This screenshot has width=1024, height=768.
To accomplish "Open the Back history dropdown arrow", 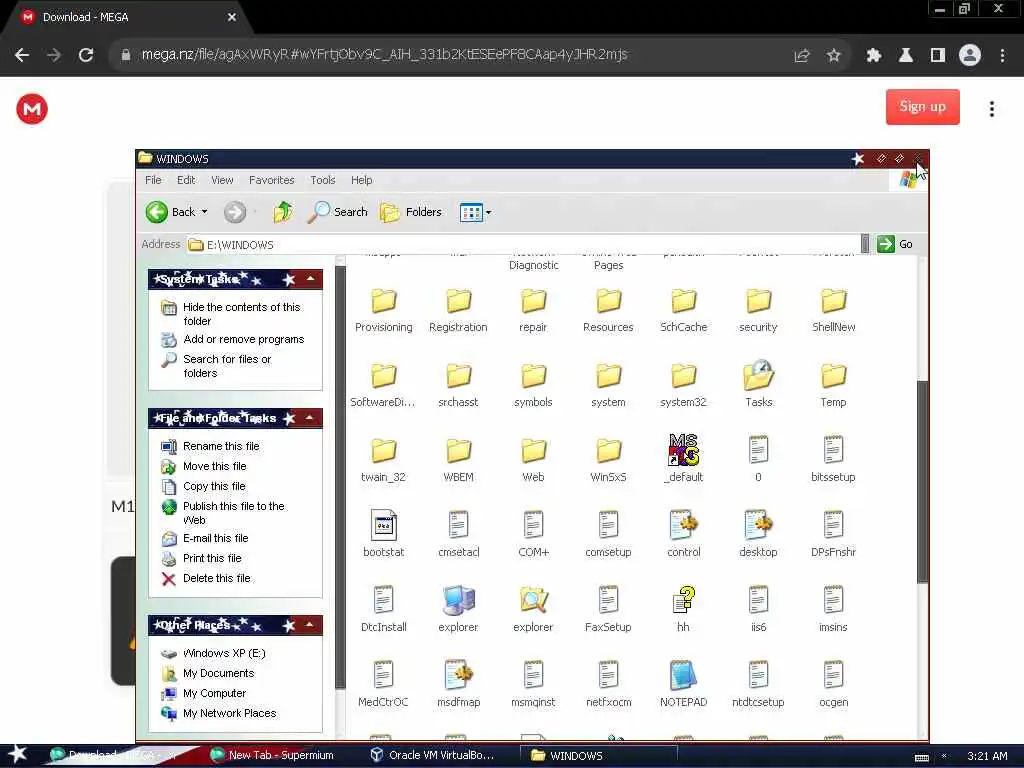I will 204,212.
